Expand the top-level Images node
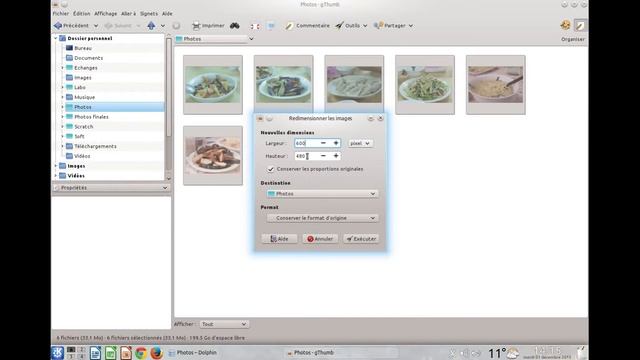The image size is (640, 360). pos(56,166)
